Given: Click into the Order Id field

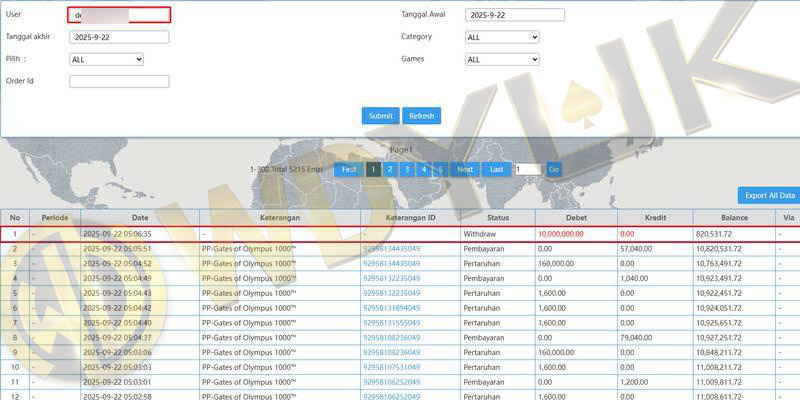Looking at the screenshot, I should 119,82.
